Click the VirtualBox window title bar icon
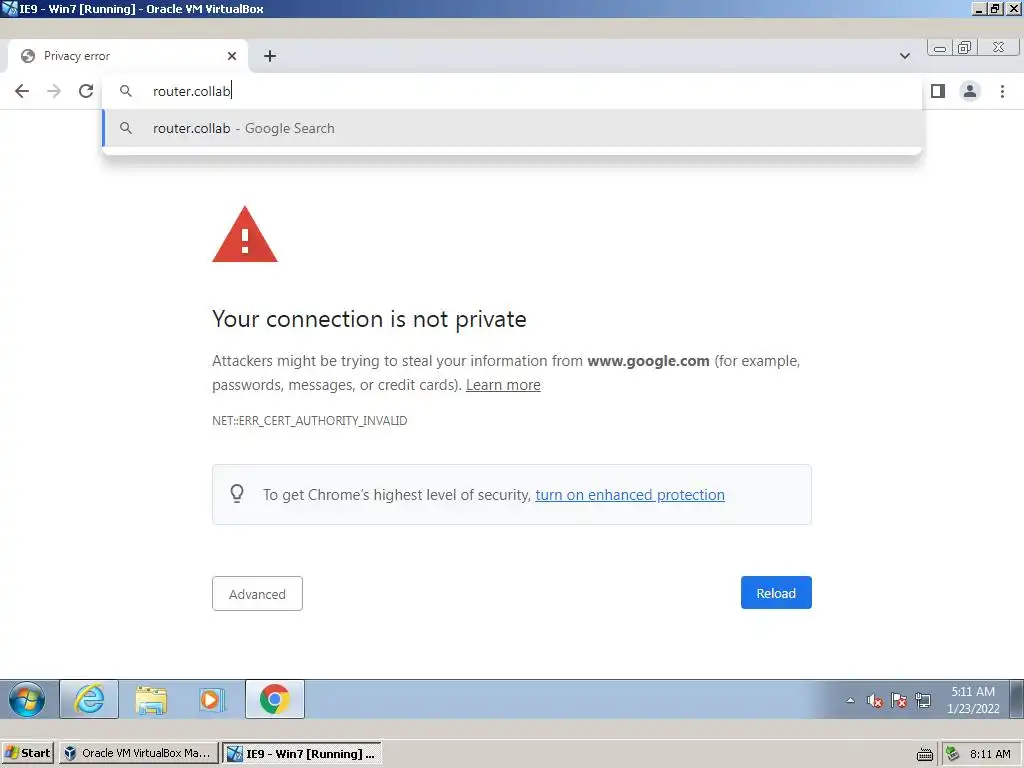Image resolution: width=1024 pixels, height=768 pixels. (x=9, y=8)
